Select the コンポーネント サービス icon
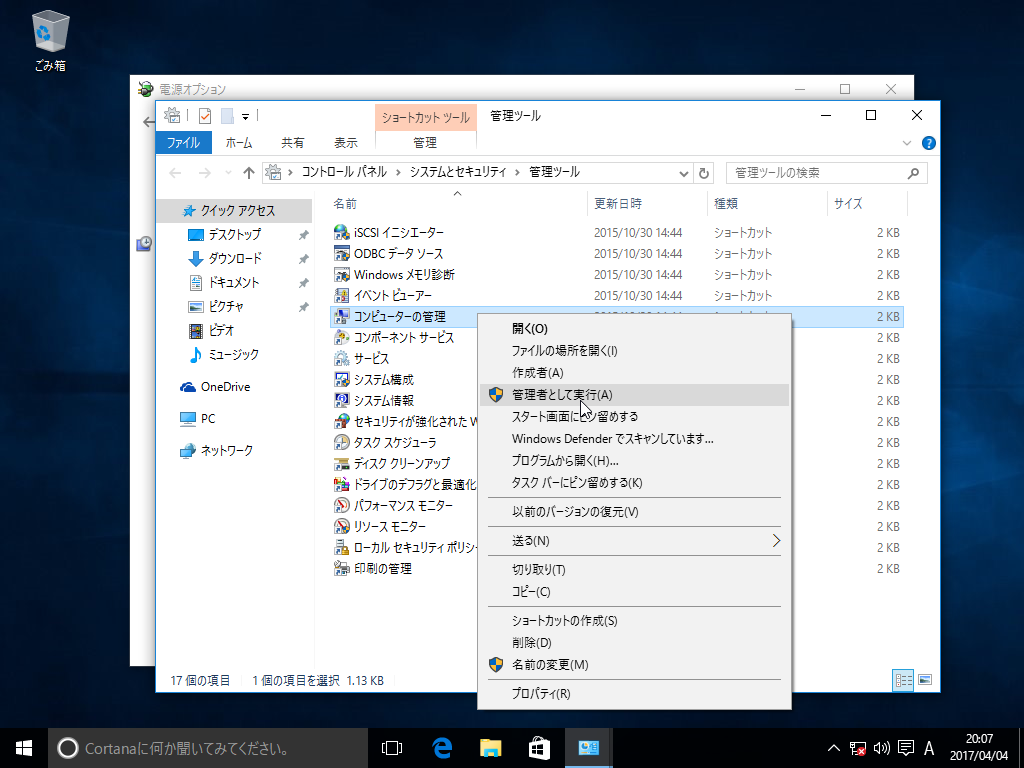Viewport: 1024px width, 768px height. point(341,338)
